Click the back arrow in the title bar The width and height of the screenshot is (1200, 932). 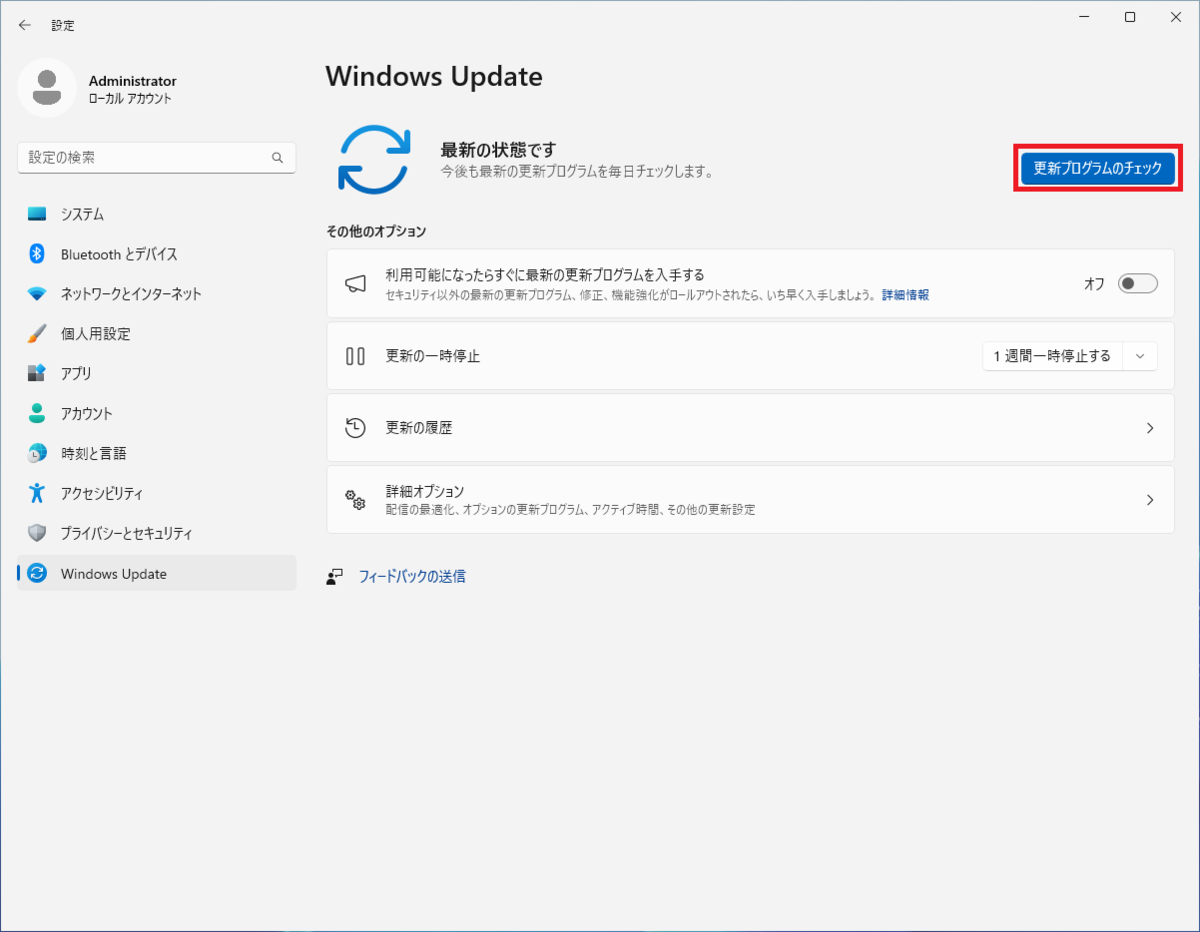tap(24, 25)
